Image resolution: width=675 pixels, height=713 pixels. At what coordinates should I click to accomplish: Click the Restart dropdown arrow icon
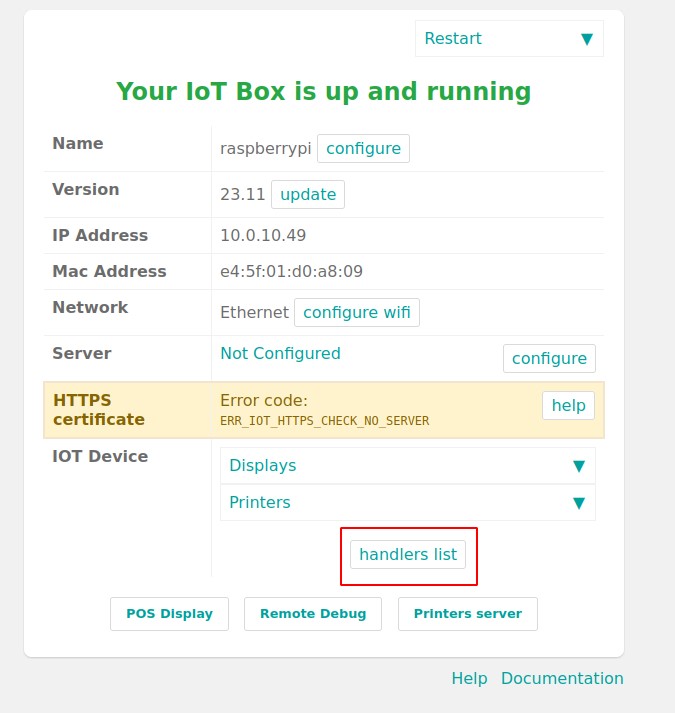[587, 39]
